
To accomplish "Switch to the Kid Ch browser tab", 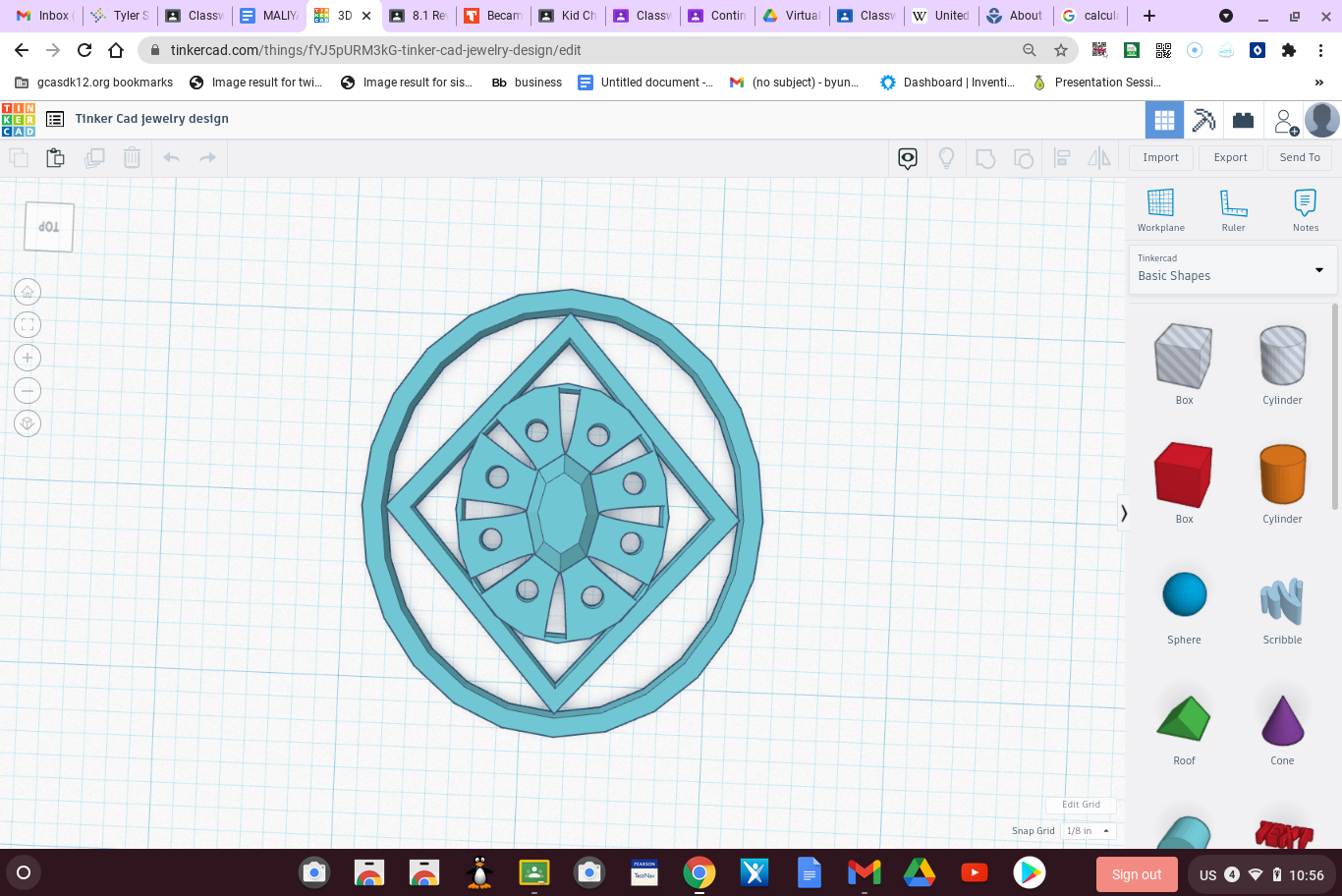I will click(x=569, y=16).
